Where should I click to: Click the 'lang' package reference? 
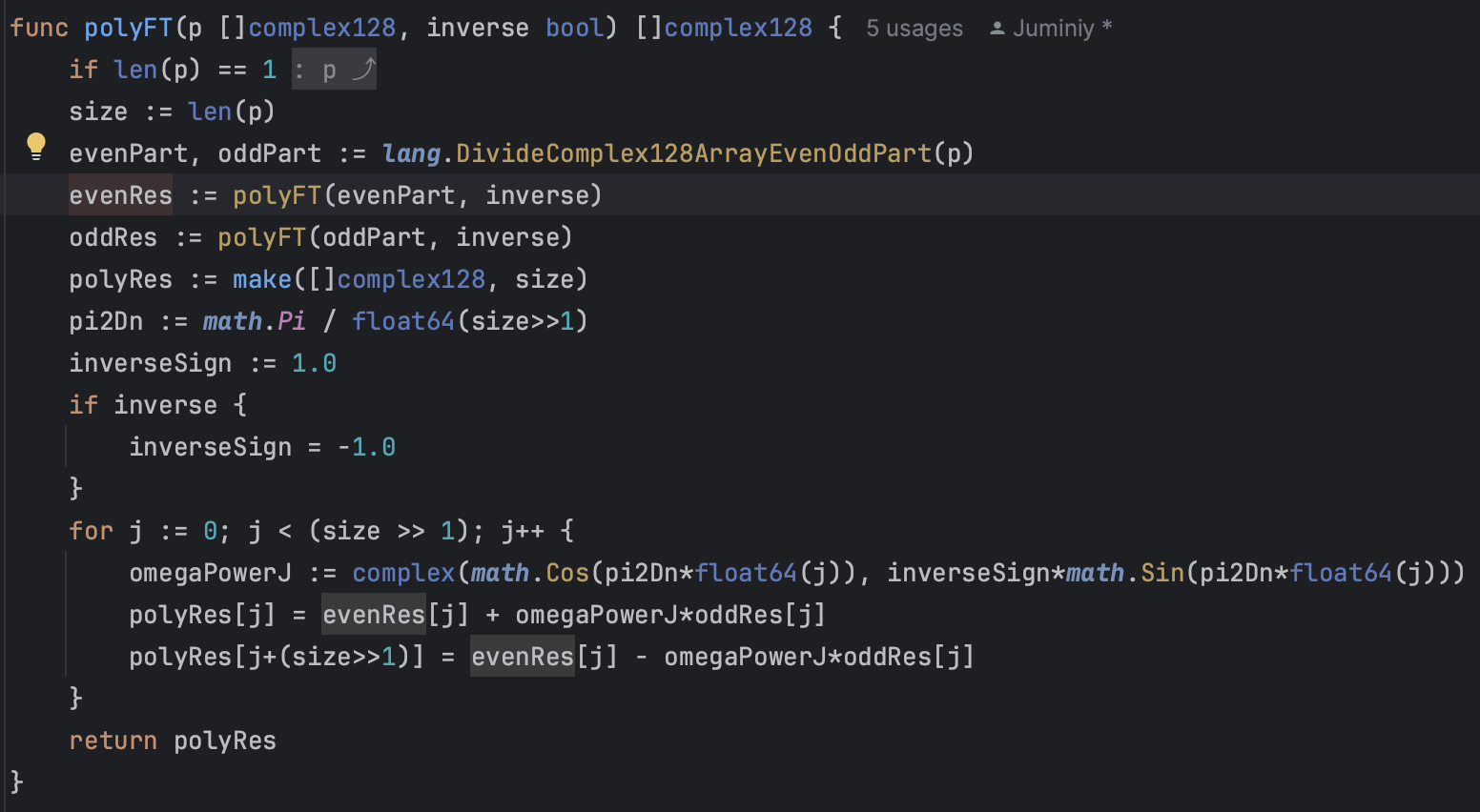[x=411, y=153]
